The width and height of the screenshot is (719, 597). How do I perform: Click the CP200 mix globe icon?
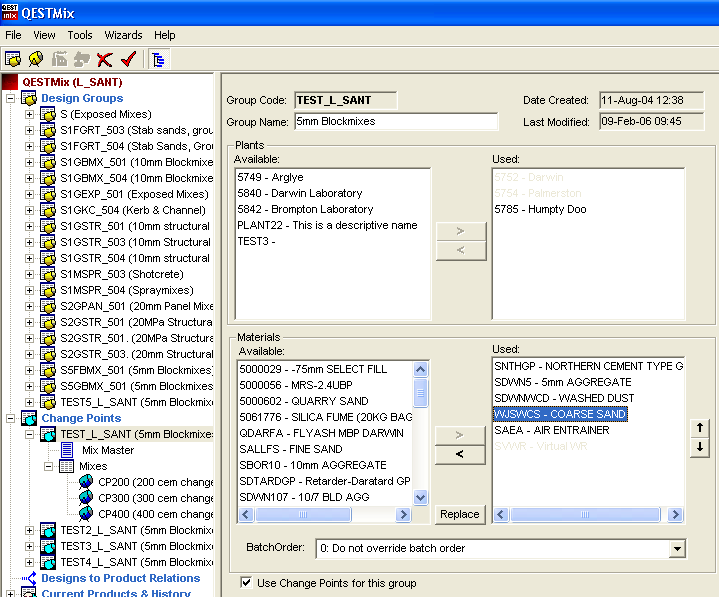tap(87, 482)
